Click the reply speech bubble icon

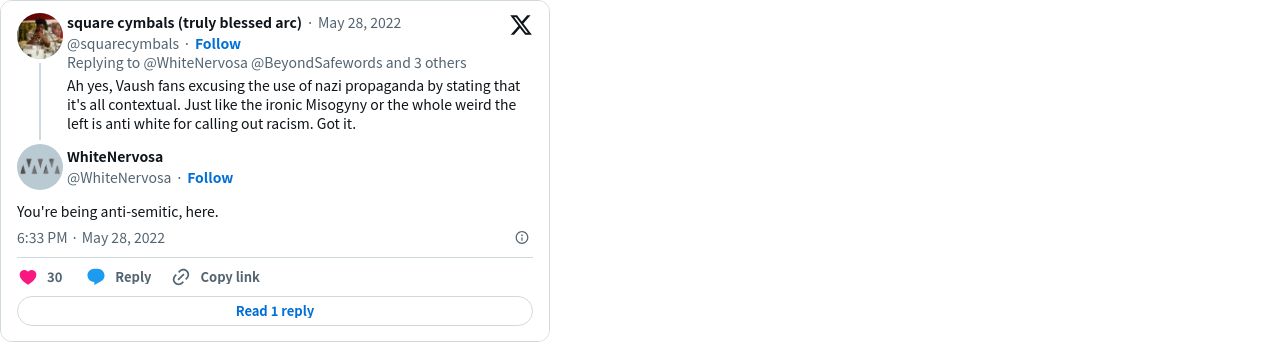tap(96, 277)
